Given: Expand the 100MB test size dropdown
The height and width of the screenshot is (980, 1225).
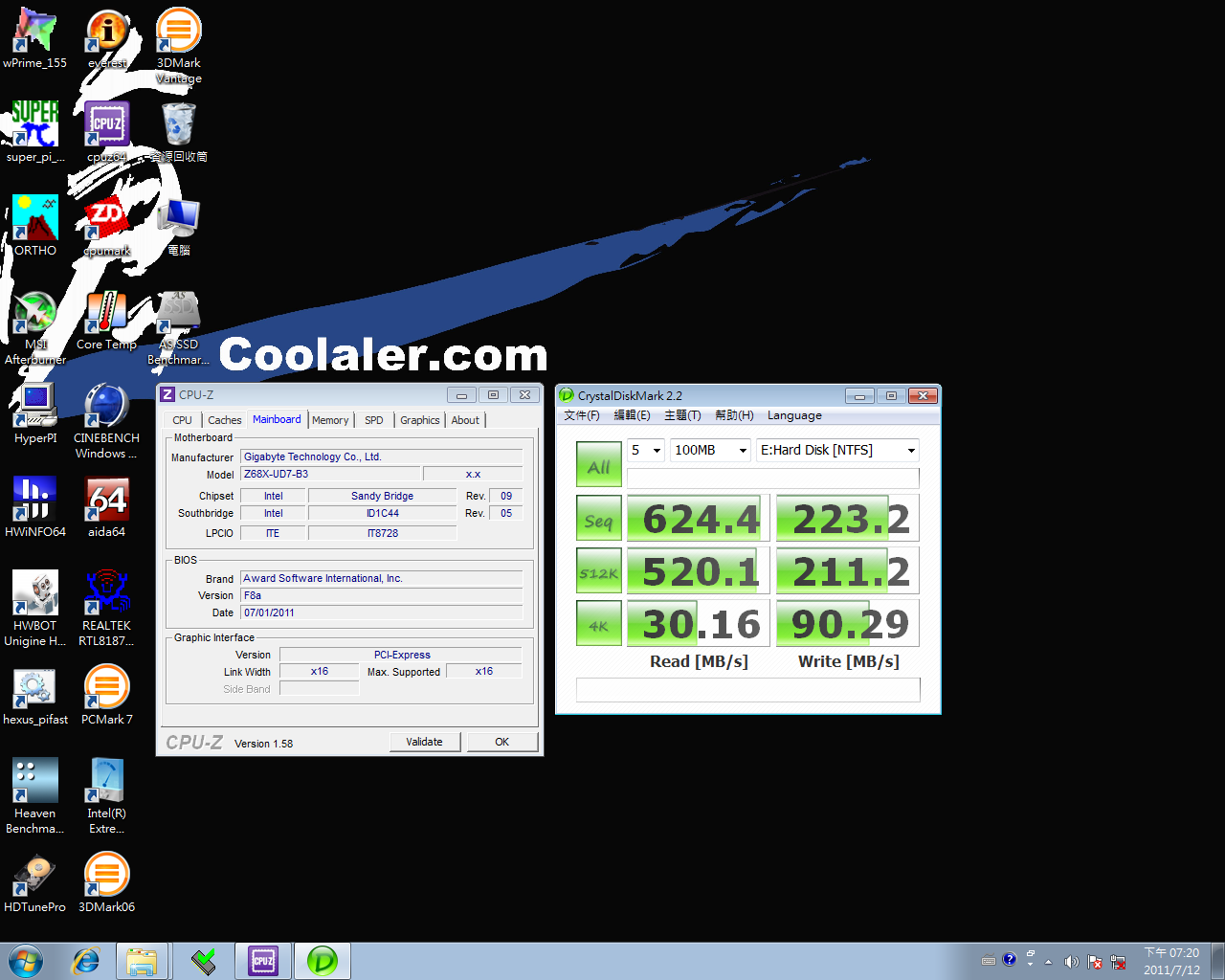Looking at the screenshot, I should click(x=710, y=450).
